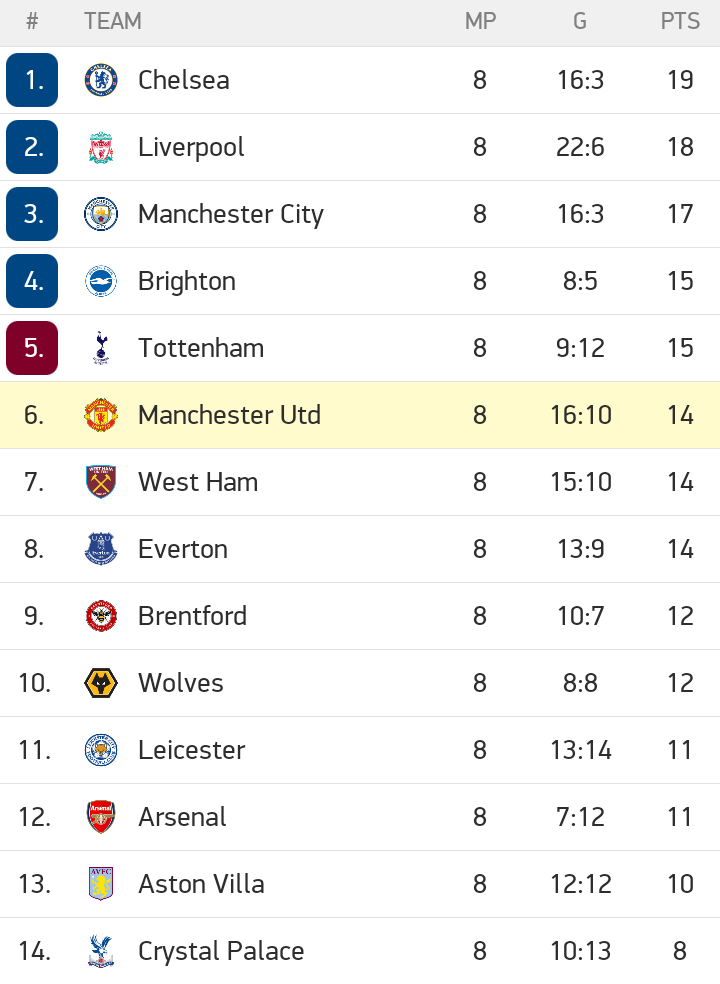The image size is (720, 984).
Task: Click the blue rank 1 badge
Action: click(x=32, y=80)
